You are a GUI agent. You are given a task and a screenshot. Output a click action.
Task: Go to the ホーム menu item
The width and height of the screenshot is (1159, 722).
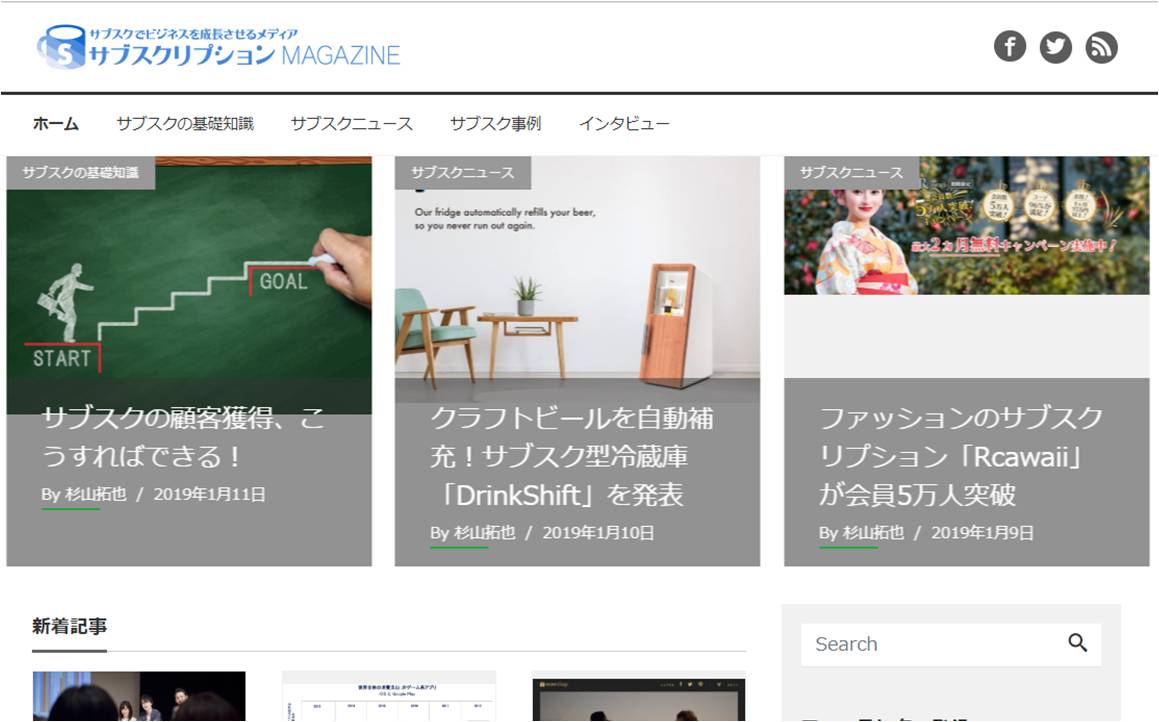pos(55,123)
